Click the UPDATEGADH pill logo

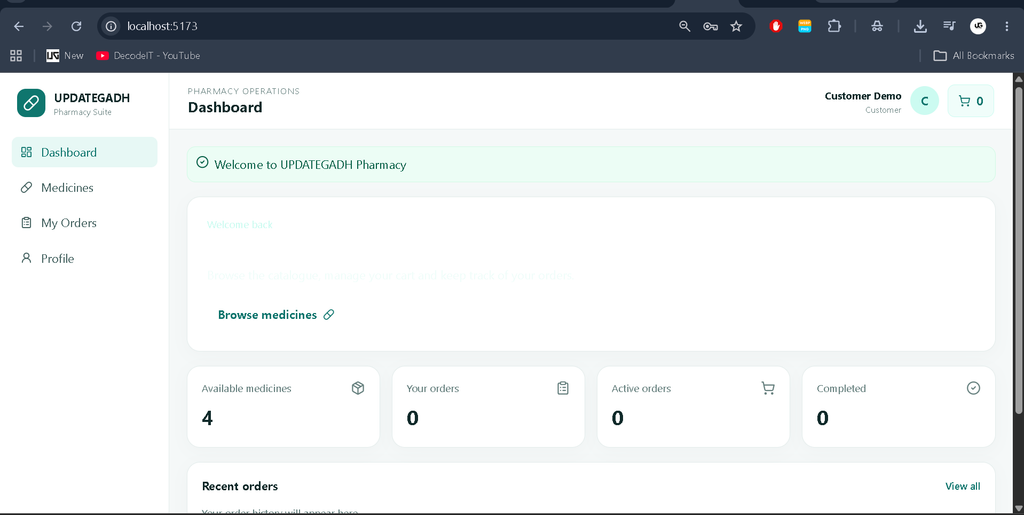pyautogui.click(x=31, y=103)
